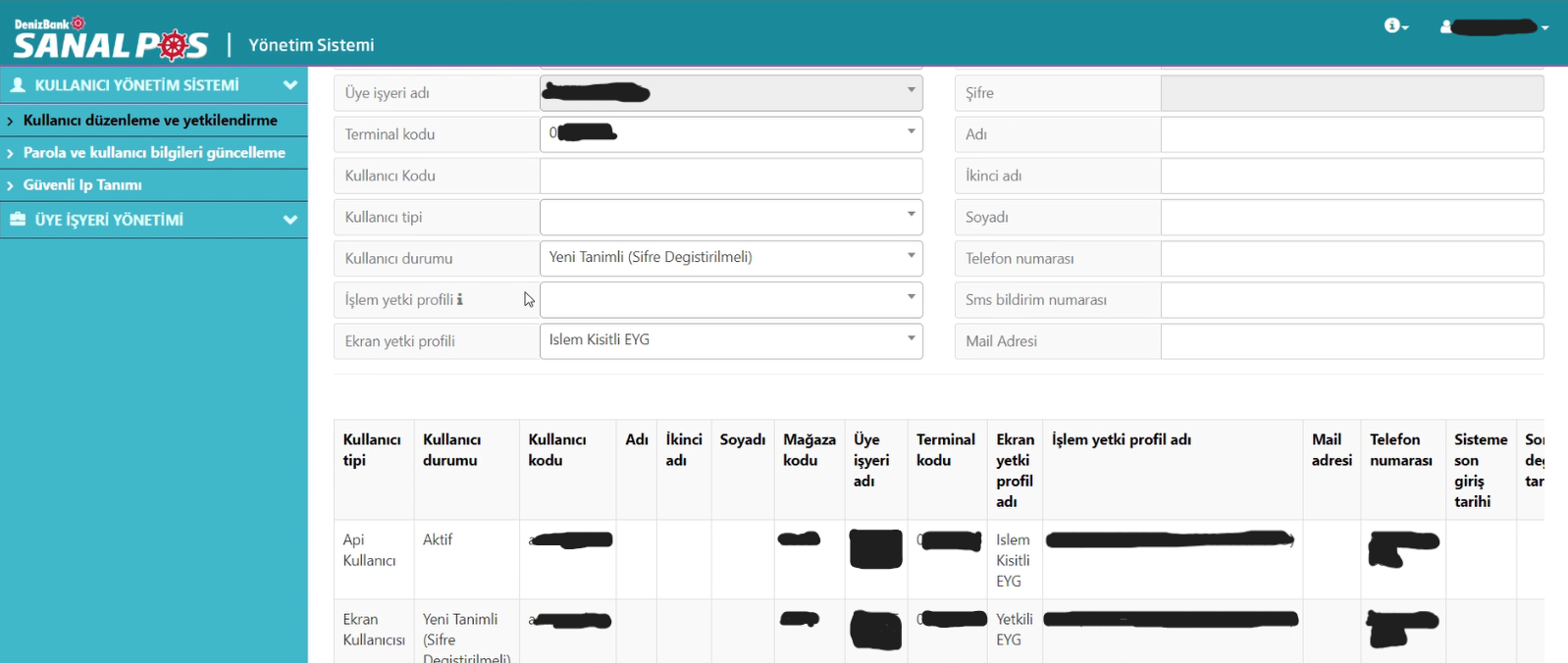The height and width of the screenshot is (663, 1568).
Task: Open the info icon menu in header
Action: [x=1395, y=26]
